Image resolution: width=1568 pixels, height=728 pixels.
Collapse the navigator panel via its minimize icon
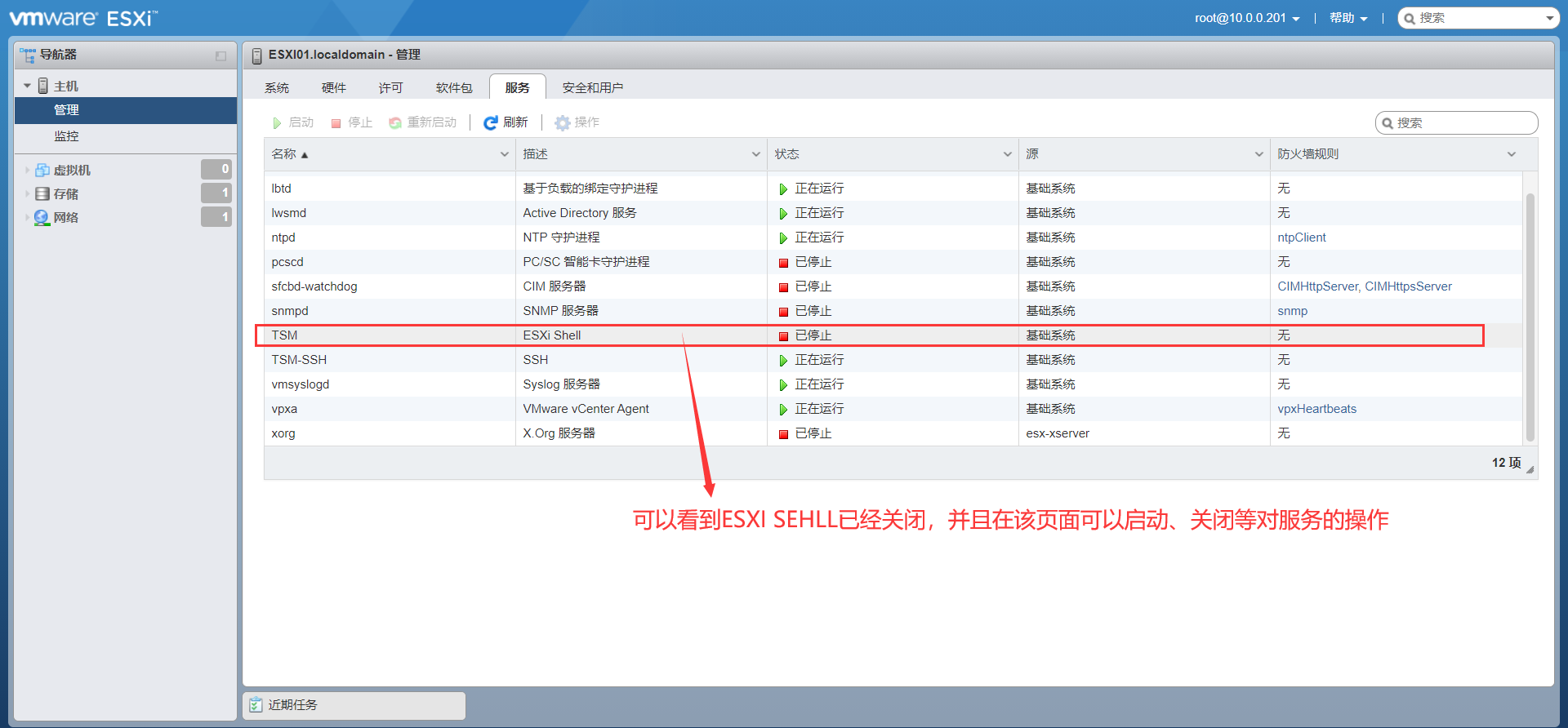(220, 55)
